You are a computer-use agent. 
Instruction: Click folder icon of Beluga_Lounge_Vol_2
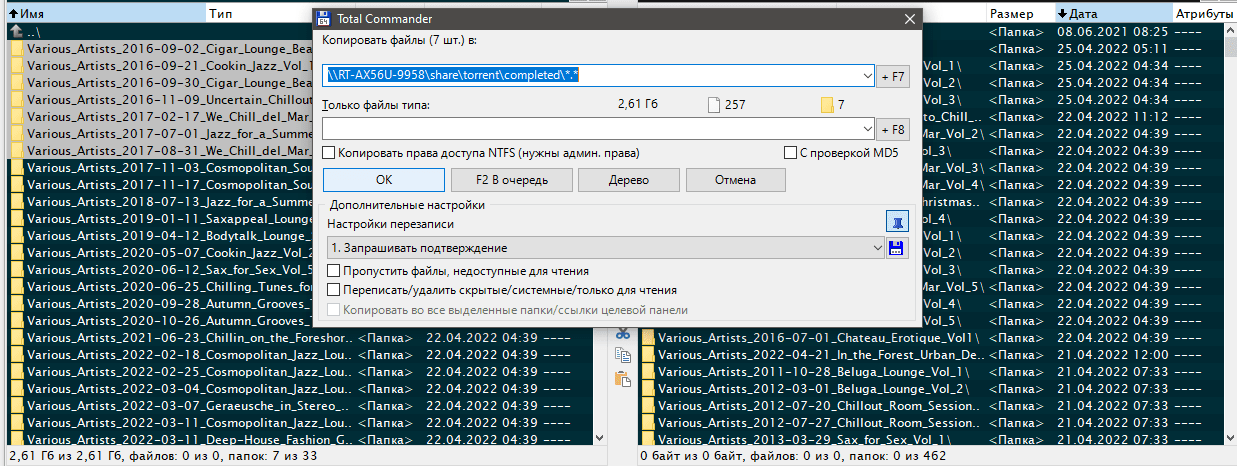(647, 389)
